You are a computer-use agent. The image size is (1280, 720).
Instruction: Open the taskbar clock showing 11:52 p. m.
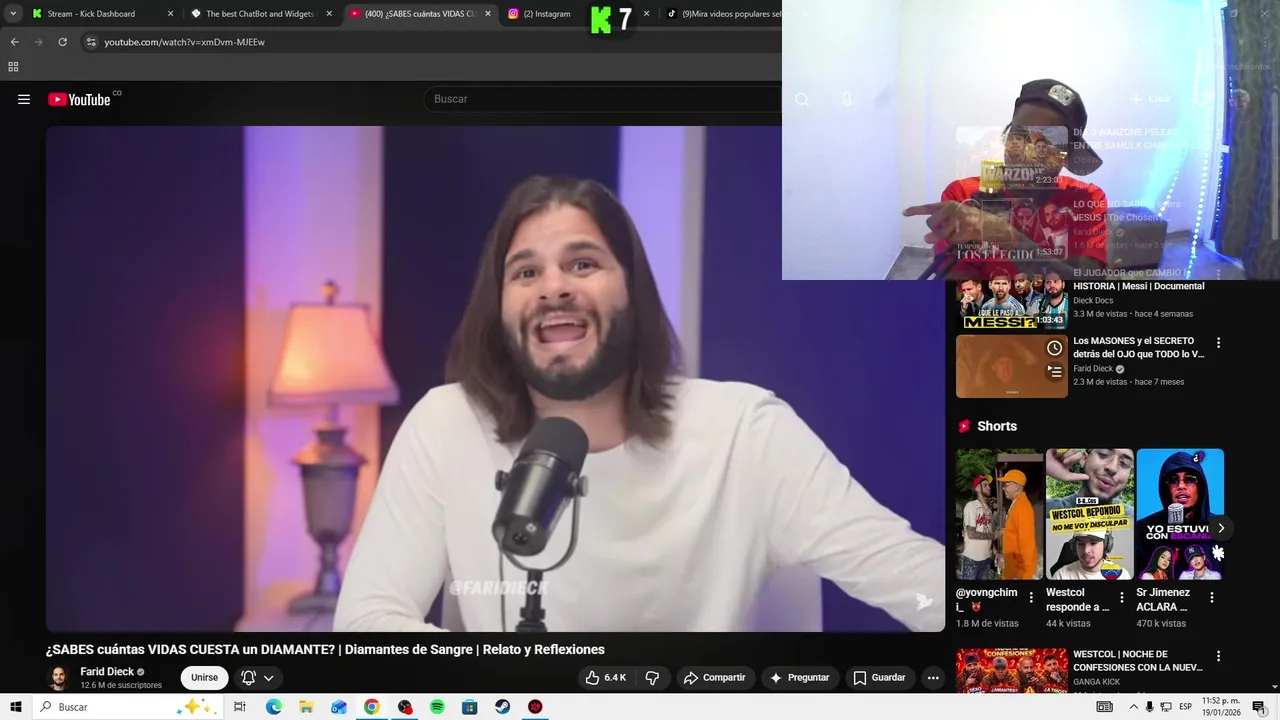click(1219, 707)
